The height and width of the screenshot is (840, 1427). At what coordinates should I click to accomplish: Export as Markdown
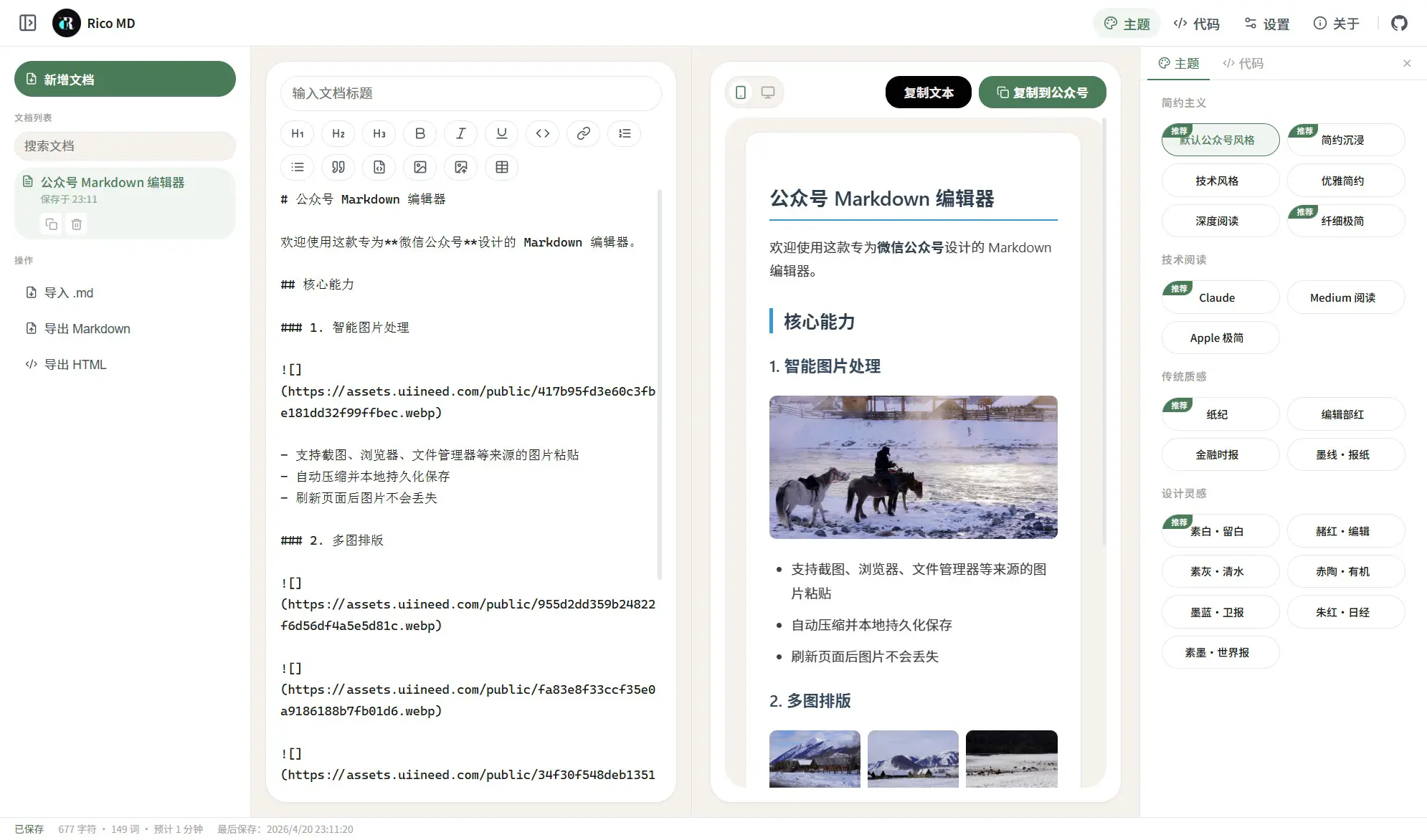coord(125,328)
